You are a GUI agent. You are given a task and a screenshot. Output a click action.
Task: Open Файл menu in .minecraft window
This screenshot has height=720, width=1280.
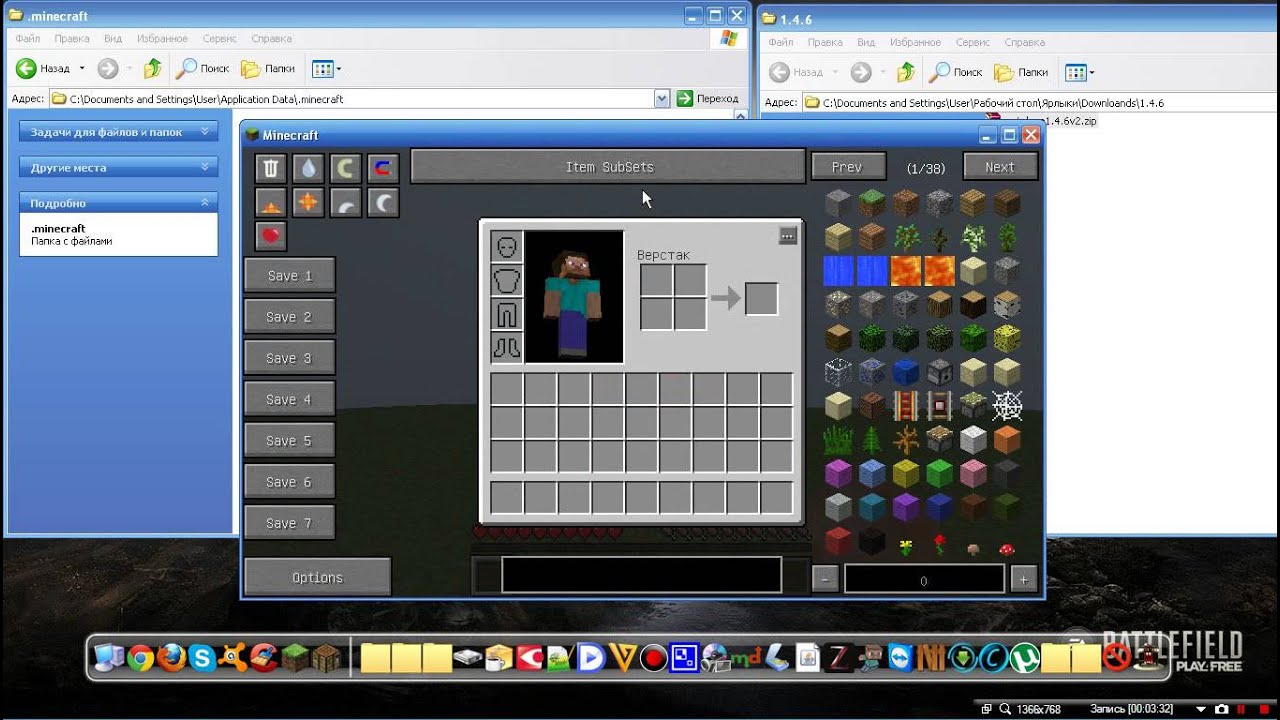pos(28,39)
